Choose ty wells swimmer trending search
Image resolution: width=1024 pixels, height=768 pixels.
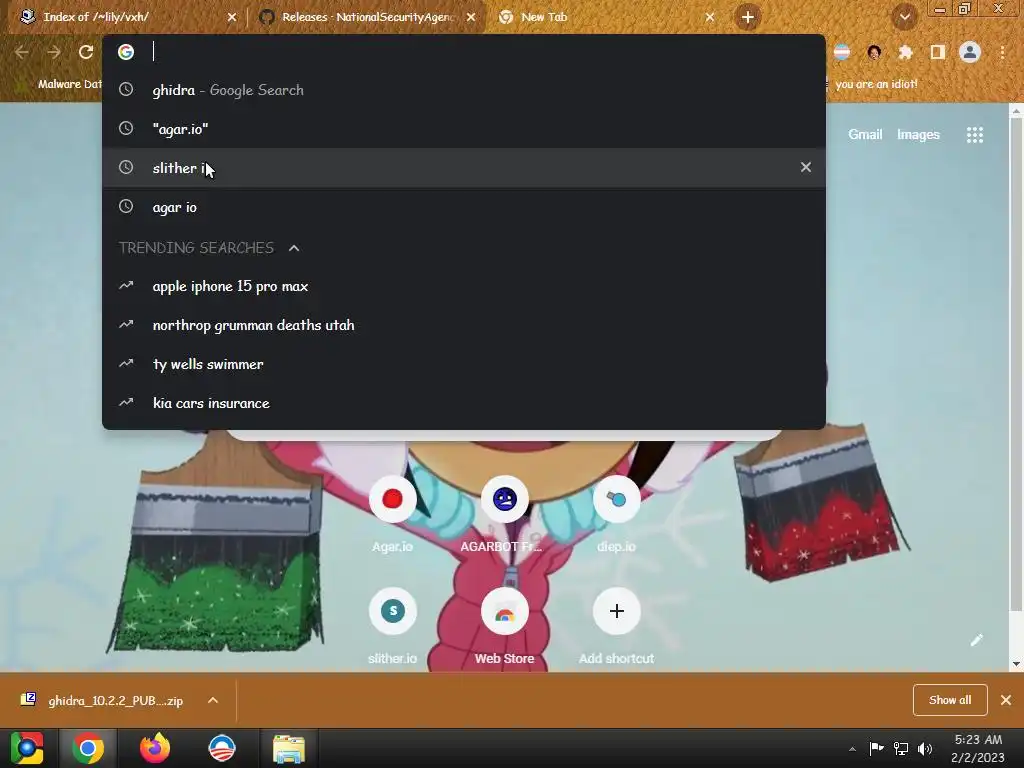[x=464, y=364]
